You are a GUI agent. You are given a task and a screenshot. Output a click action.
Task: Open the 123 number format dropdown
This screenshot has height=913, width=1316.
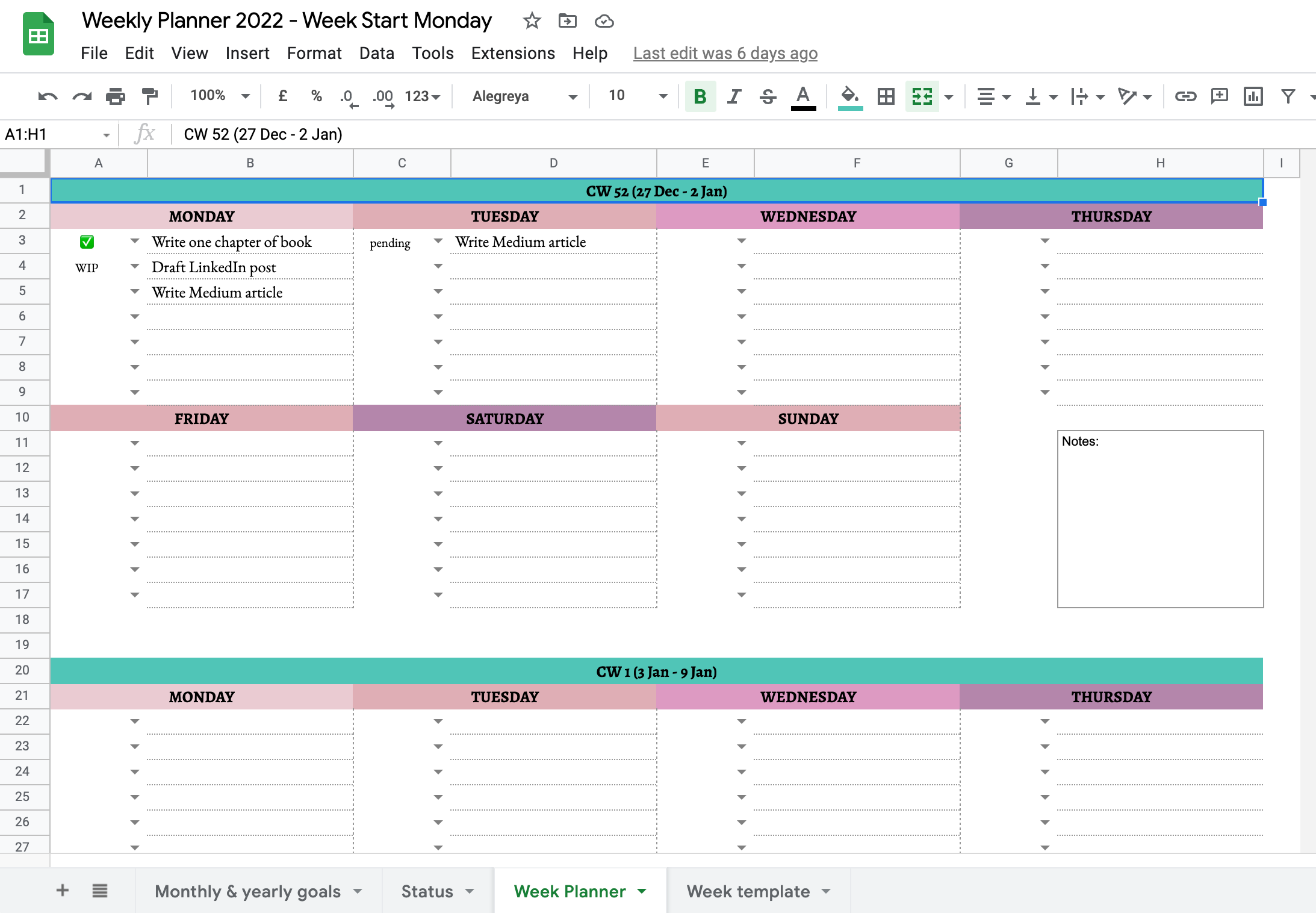pos(423,96)
